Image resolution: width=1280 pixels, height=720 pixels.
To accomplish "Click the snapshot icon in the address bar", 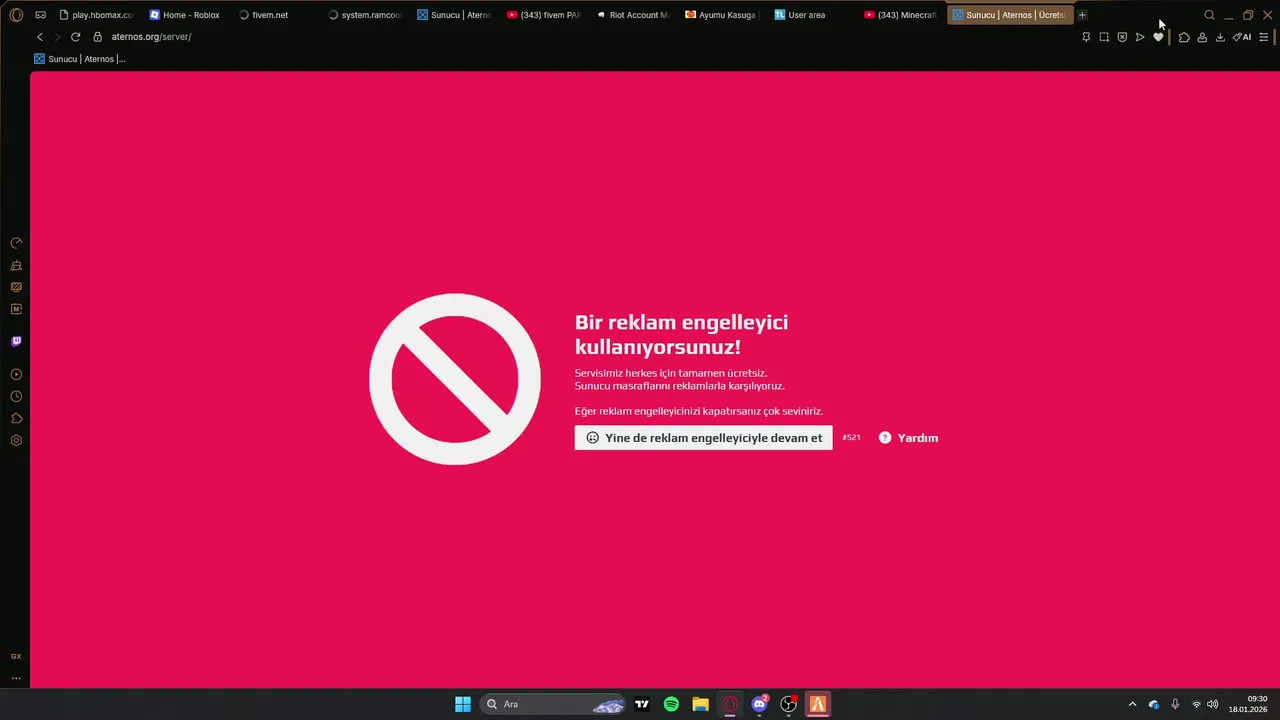I will [1104, 37].
